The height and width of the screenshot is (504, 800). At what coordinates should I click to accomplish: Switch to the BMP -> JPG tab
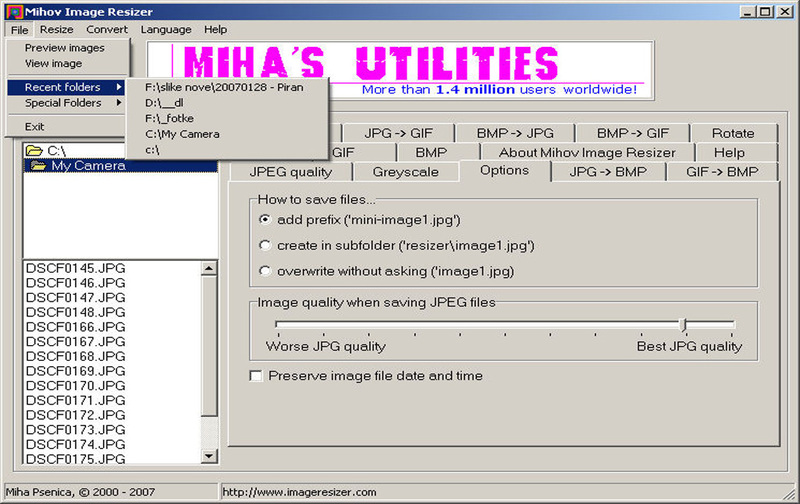click(515, 133)
